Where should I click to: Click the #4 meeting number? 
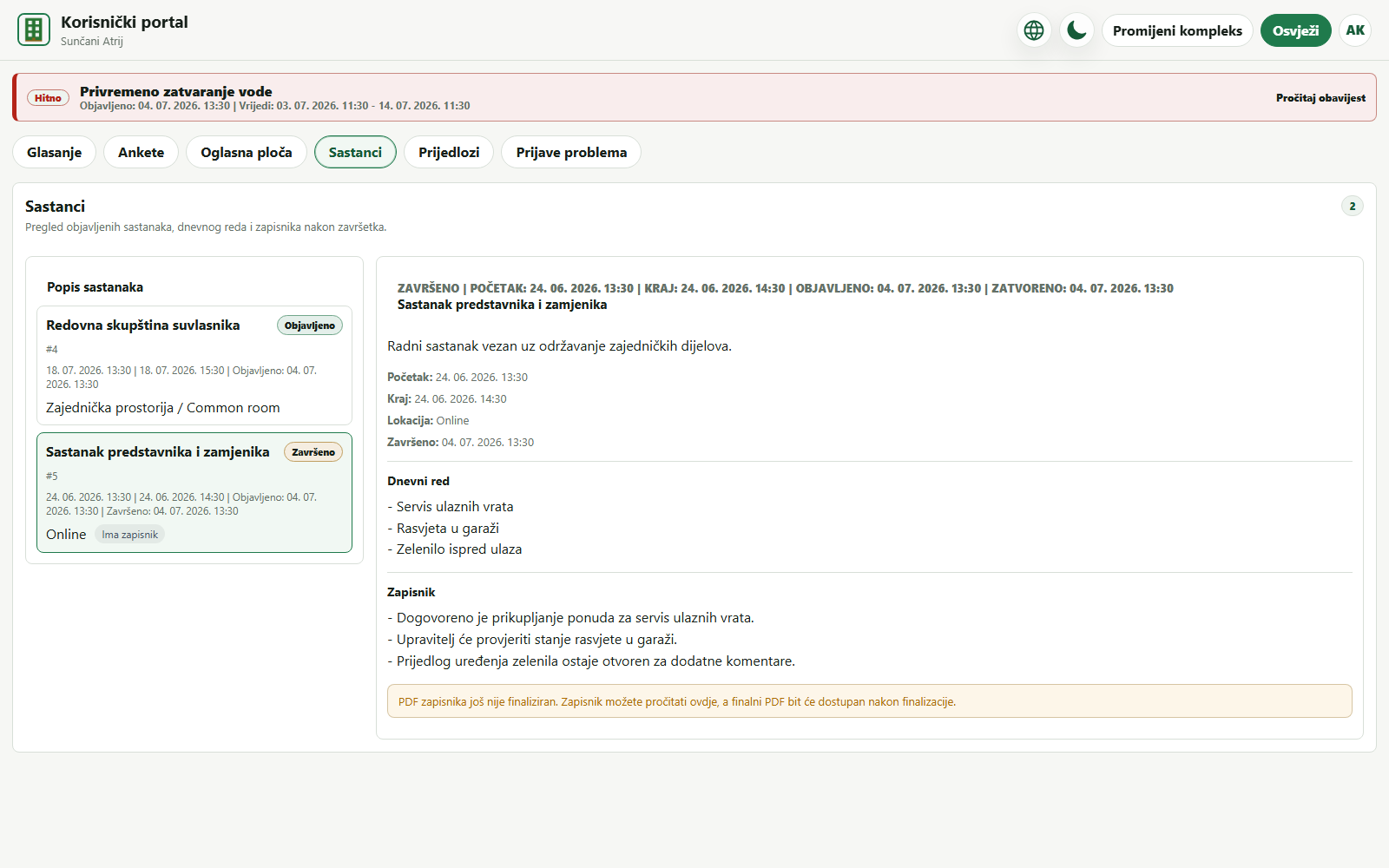[x=52, y=350]
